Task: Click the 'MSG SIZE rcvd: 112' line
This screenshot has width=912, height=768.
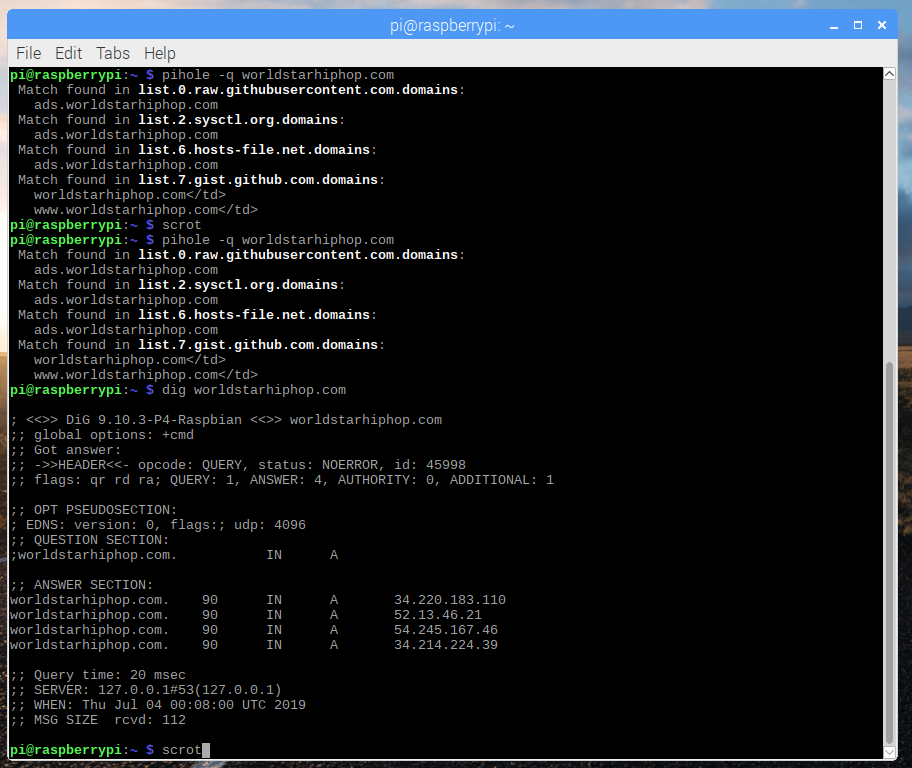Action: 98,720
